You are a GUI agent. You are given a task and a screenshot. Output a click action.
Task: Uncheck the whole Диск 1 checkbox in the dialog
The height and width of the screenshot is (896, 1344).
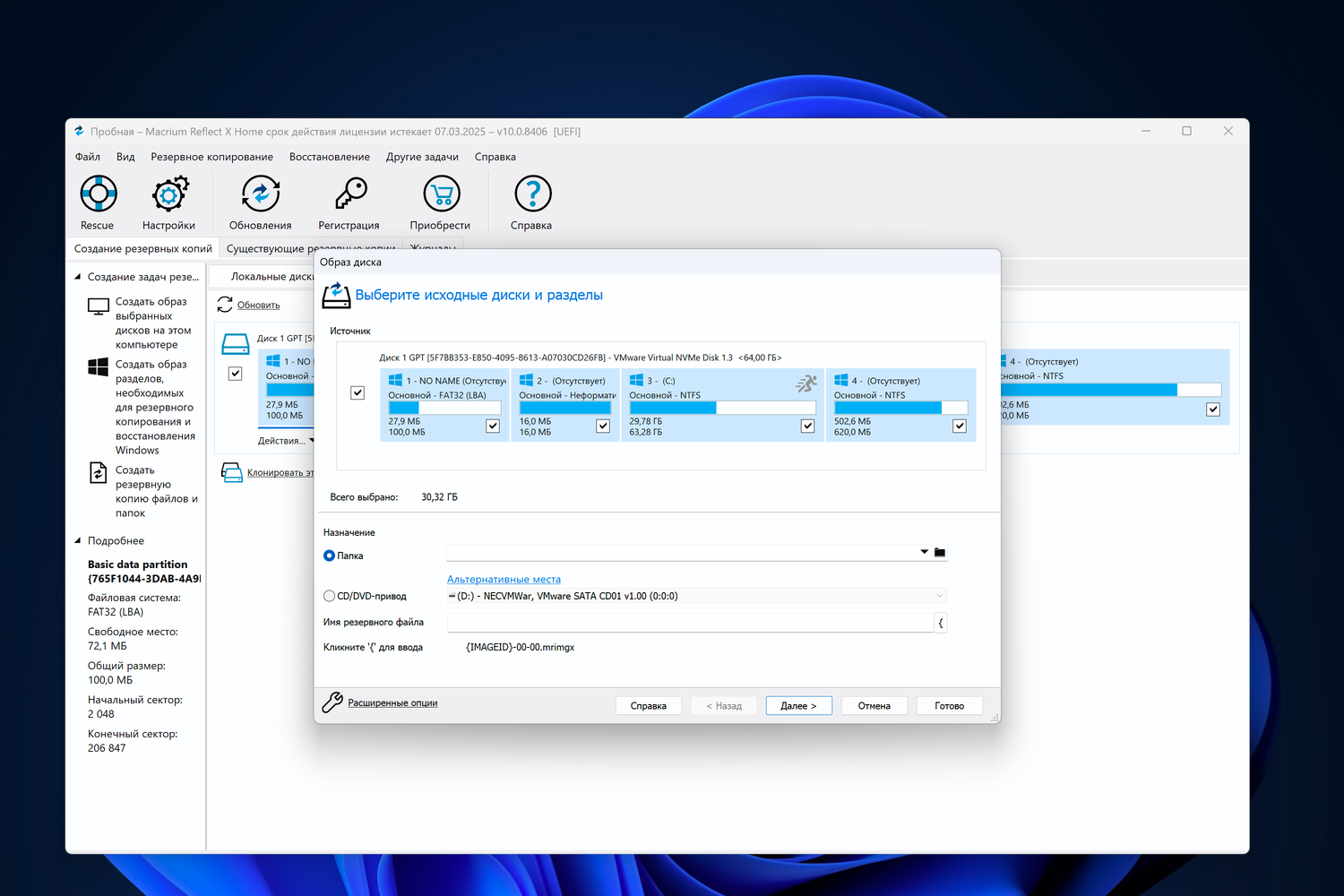pos(358,392)
